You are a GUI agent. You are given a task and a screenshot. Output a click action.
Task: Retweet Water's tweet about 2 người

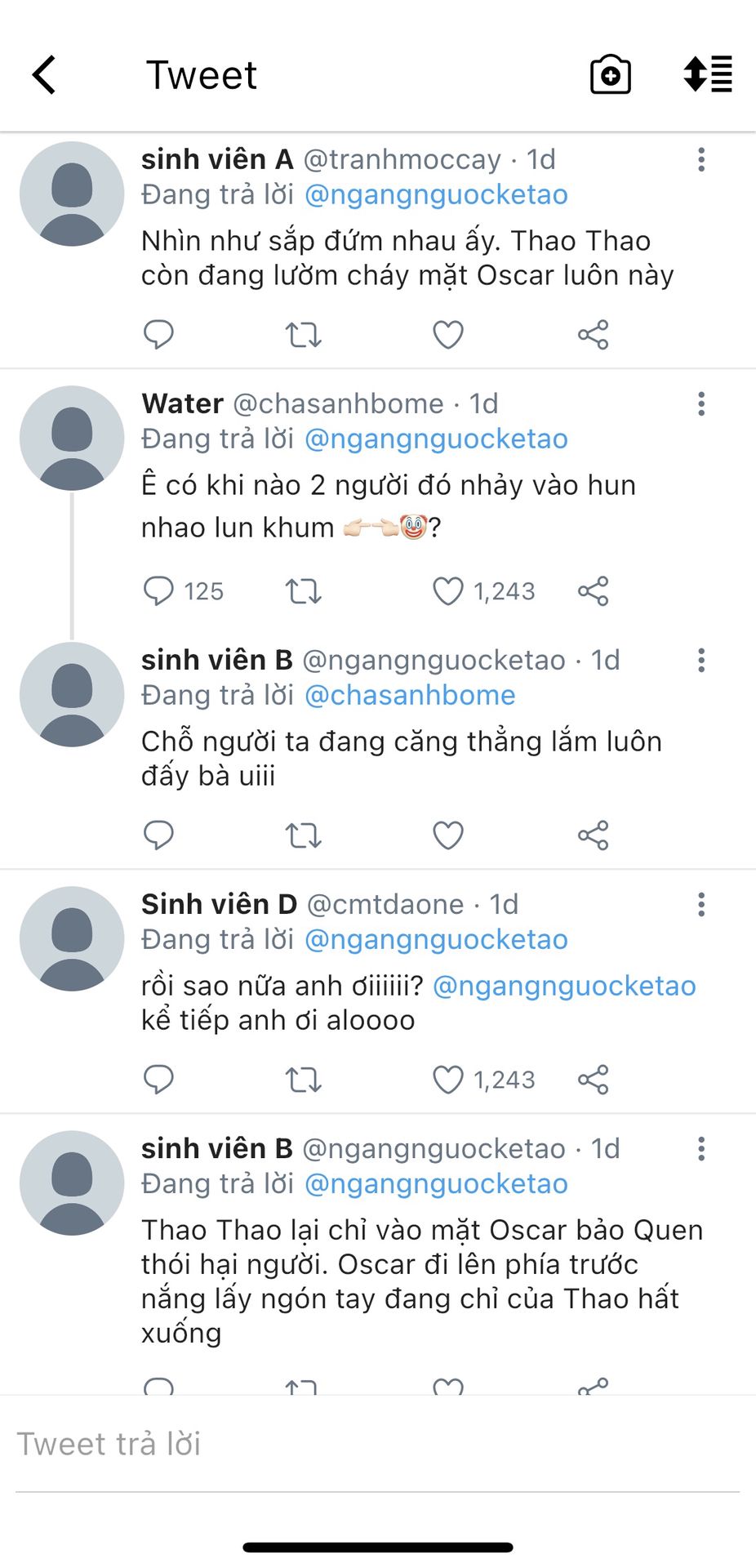303,590
